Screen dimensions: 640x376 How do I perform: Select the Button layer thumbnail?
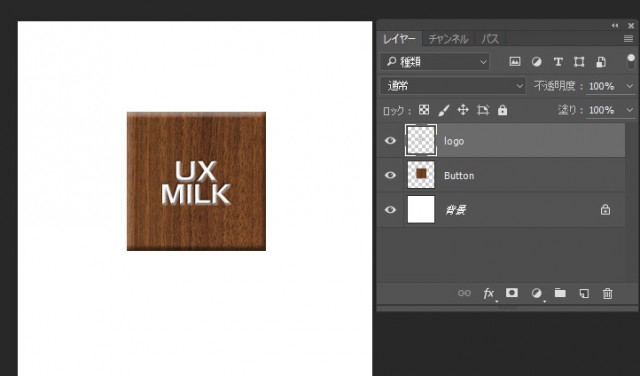click(x=421, y=175)
